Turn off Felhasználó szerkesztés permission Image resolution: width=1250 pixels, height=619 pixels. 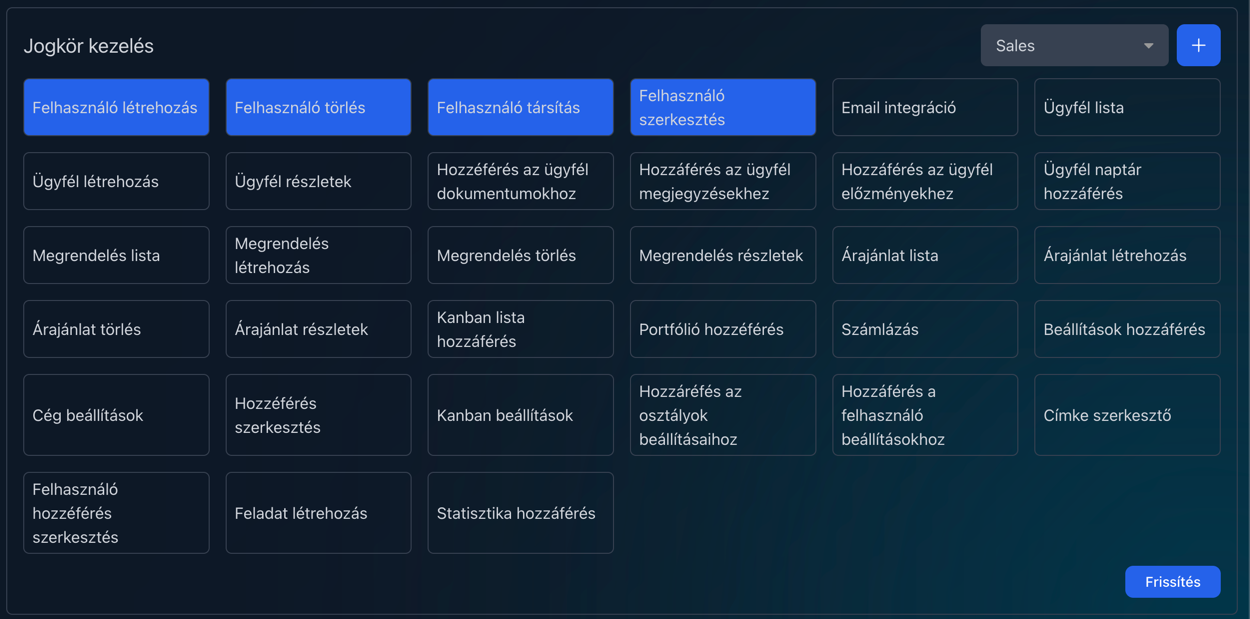(722, 108)
